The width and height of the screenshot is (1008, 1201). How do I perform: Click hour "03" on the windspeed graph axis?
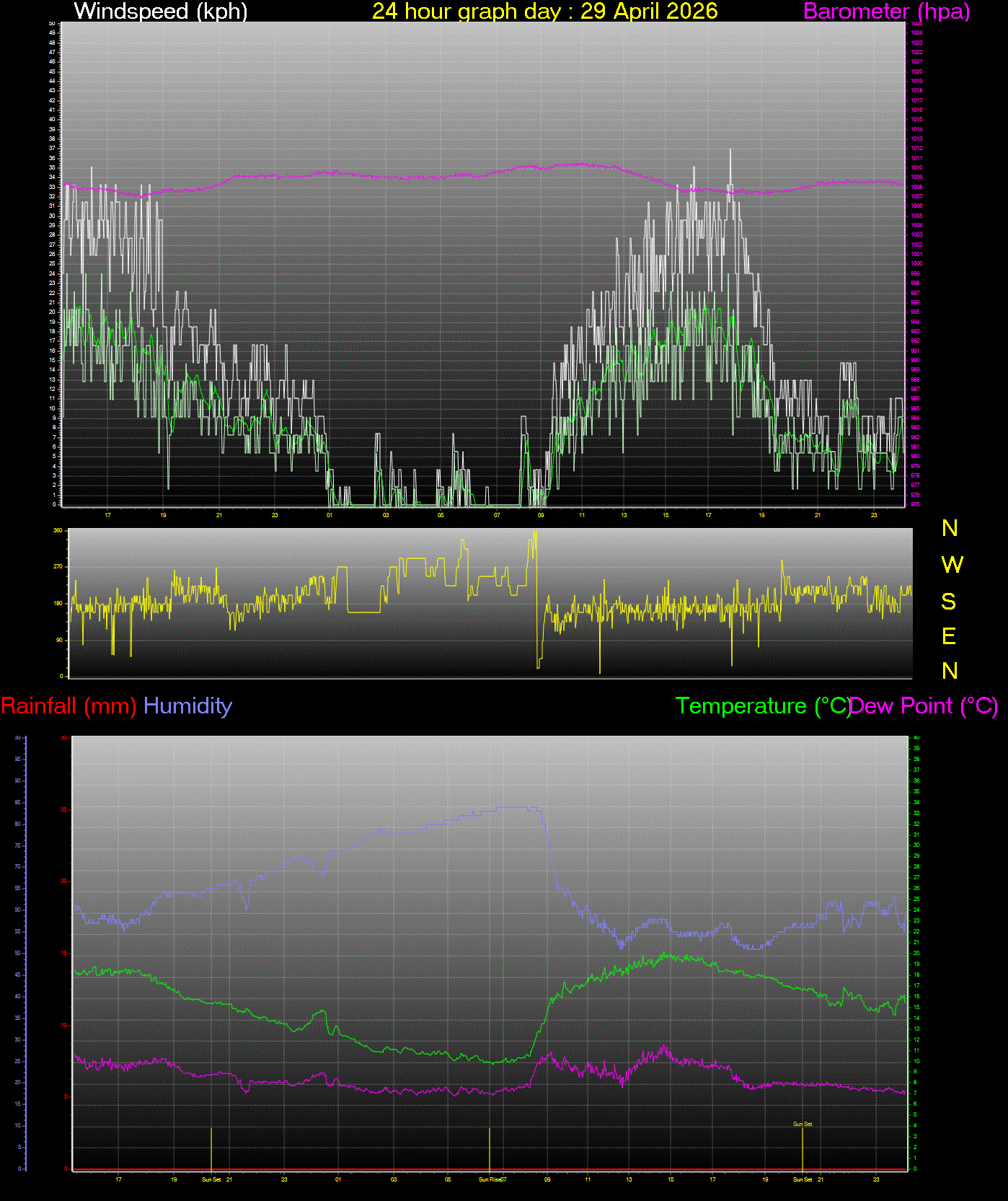tap(386, 515)
